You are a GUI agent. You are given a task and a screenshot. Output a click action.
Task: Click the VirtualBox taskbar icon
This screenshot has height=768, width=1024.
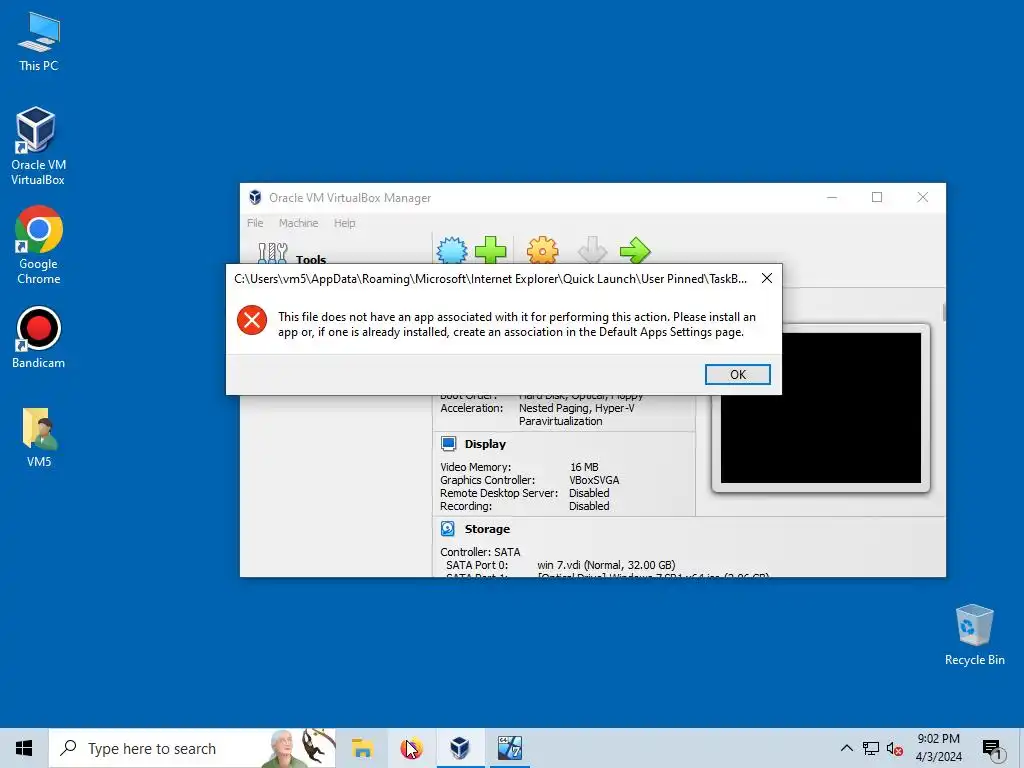[460, 748]
